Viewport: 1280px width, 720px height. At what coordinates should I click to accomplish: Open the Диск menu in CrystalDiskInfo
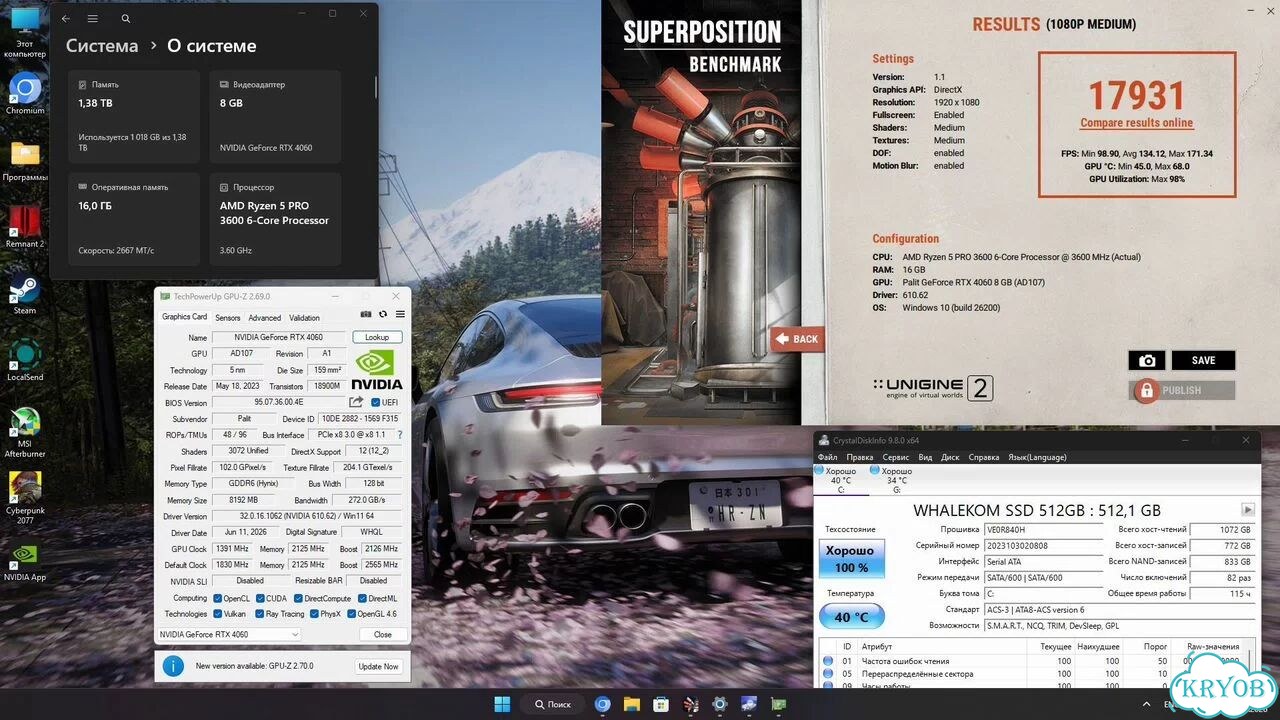pos(950,457)
